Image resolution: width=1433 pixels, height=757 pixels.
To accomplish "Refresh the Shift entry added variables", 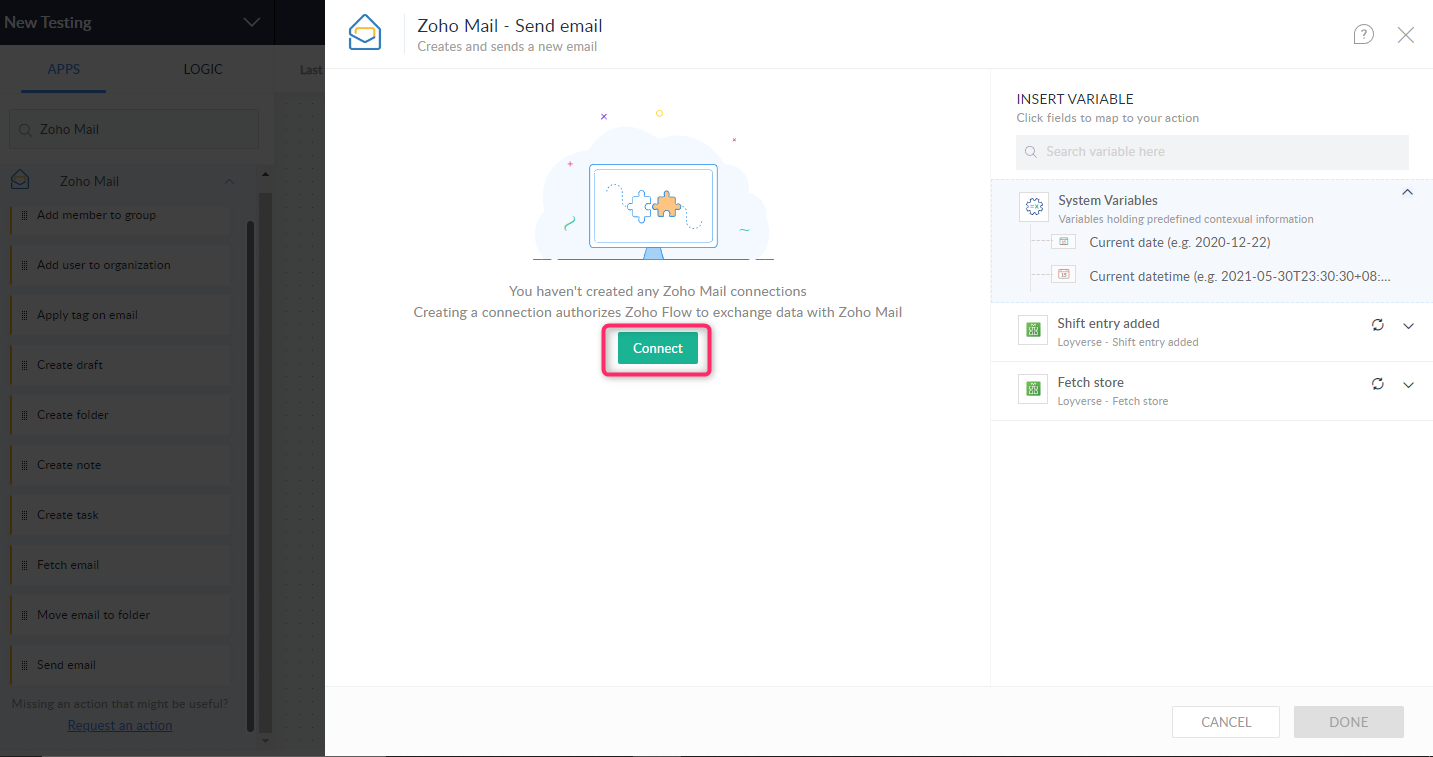I will (1377, 325).
